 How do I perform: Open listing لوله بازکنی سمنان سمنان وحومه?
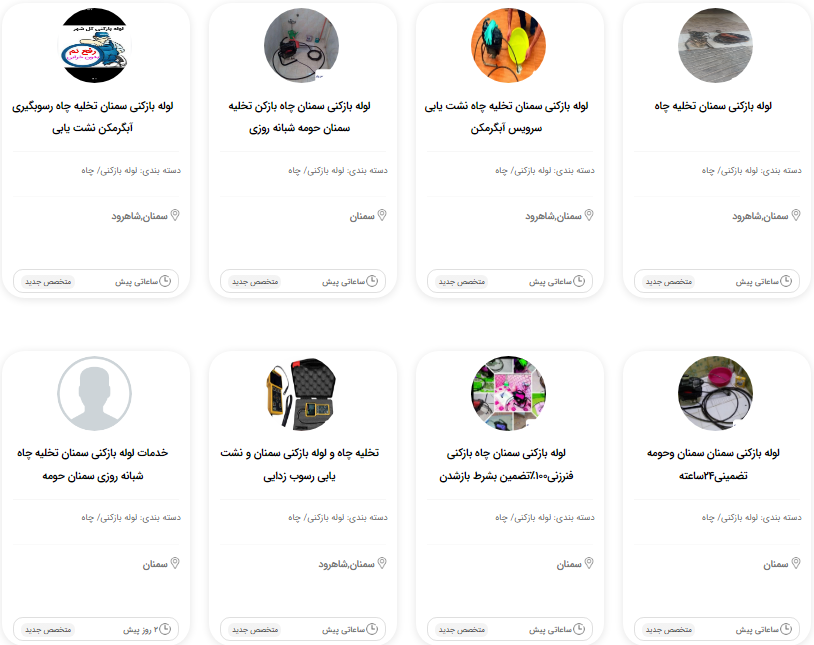713,464
